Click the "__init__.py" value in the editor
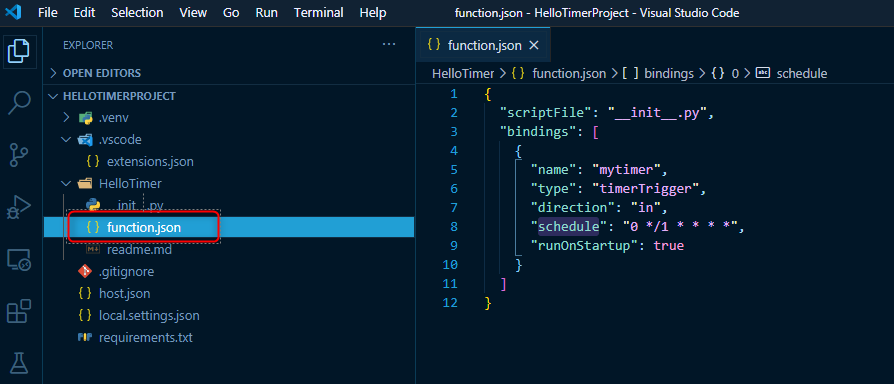This screenshot has height=384, width=894. pyautogui.click(x=656, y=113)
